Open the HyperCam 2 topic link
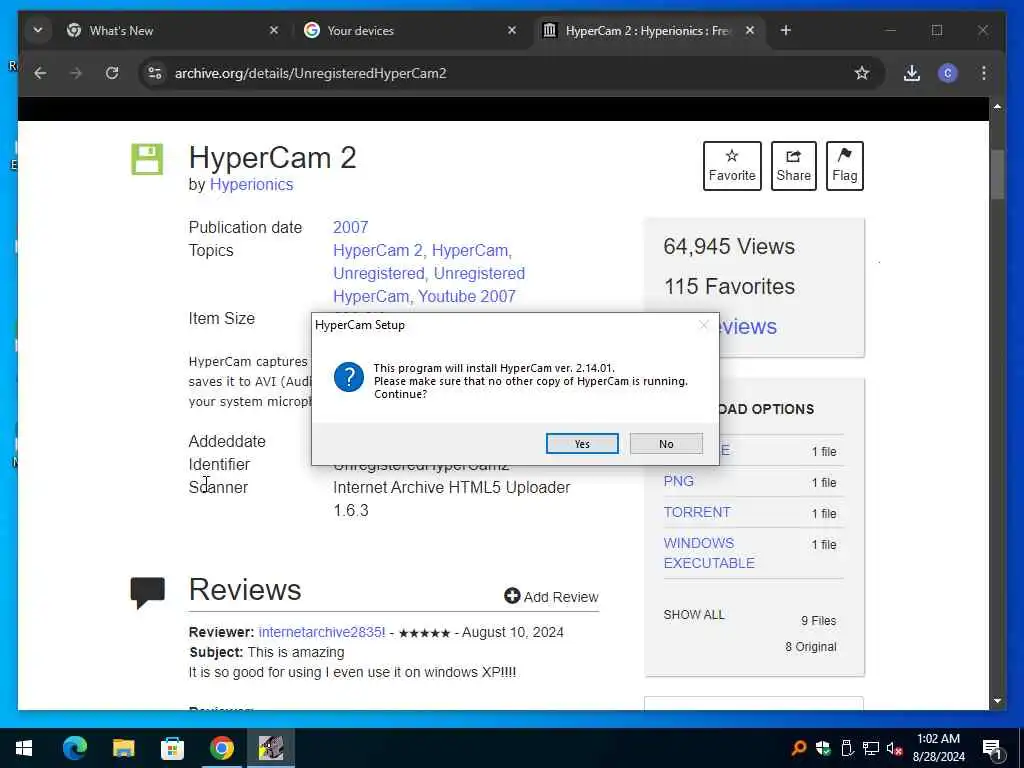This screenshot has width=1024, height=768. (377, 250)
